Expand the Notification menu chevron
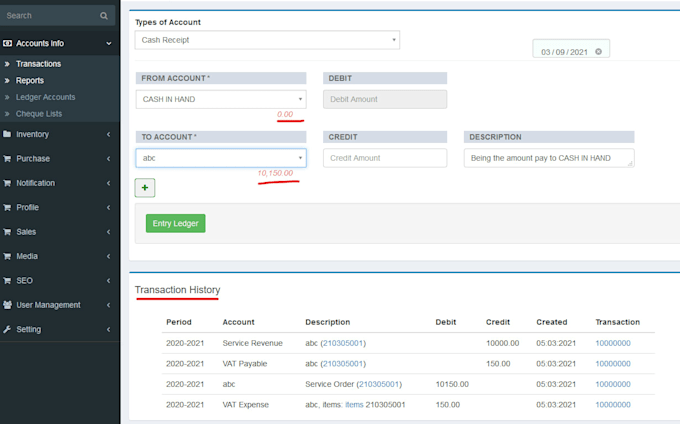 coord(108,183)
